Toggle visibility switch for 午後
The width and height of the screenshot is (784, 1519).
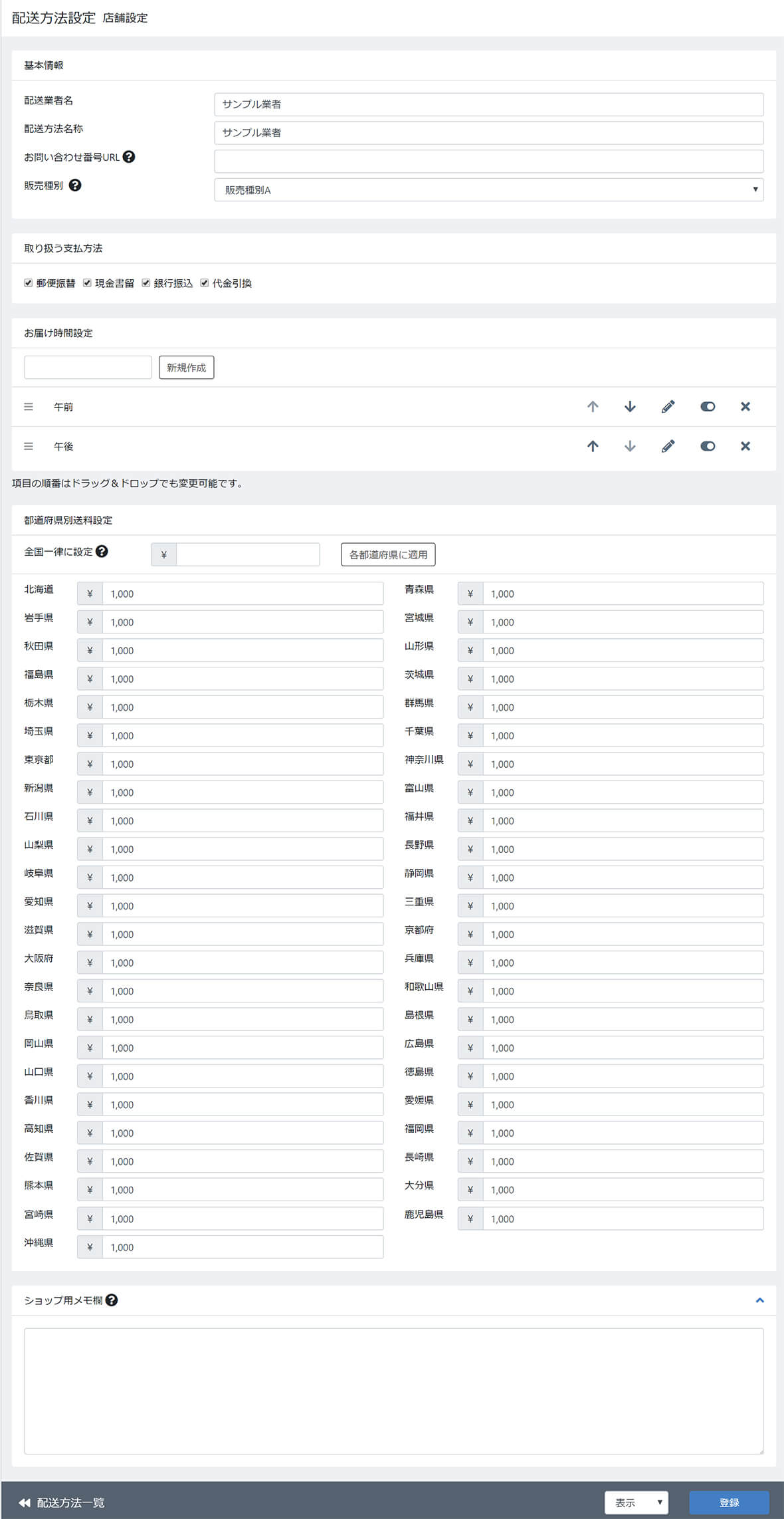click(x=707, y=446)
